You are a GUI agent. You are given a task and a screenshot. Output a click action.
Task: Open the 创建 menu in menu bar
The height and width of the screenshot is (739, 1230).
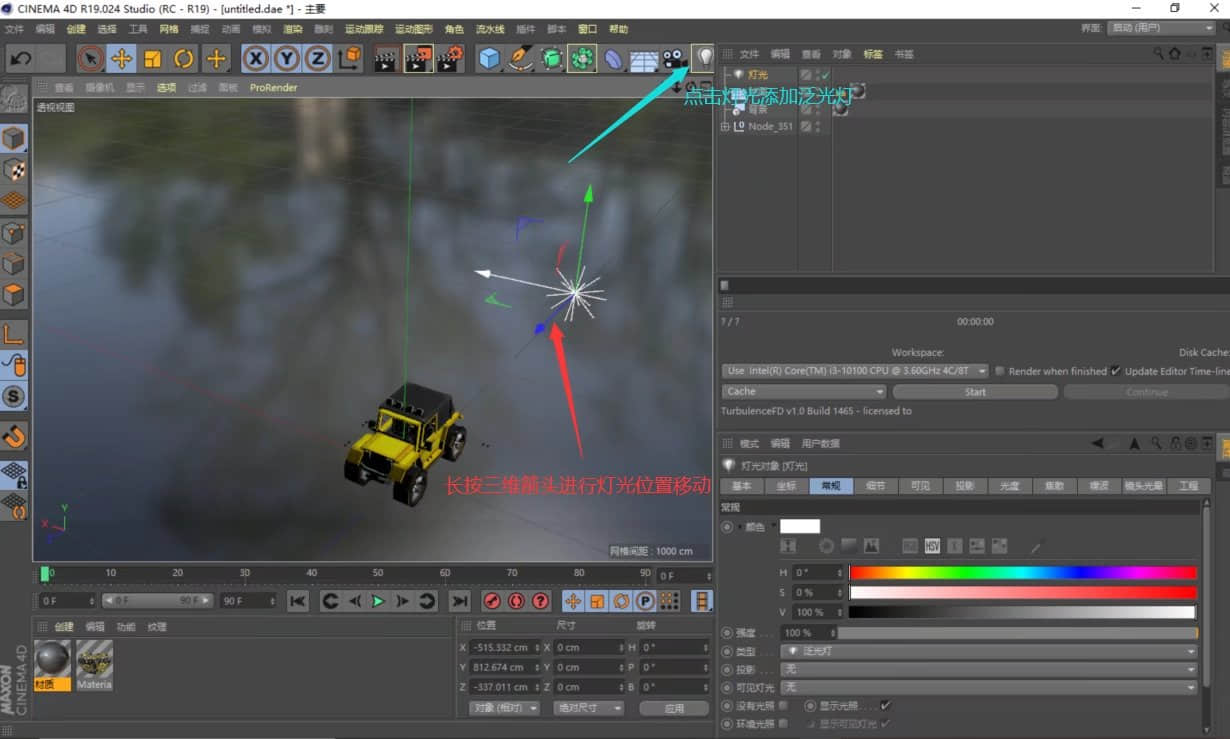coord(76,29)
